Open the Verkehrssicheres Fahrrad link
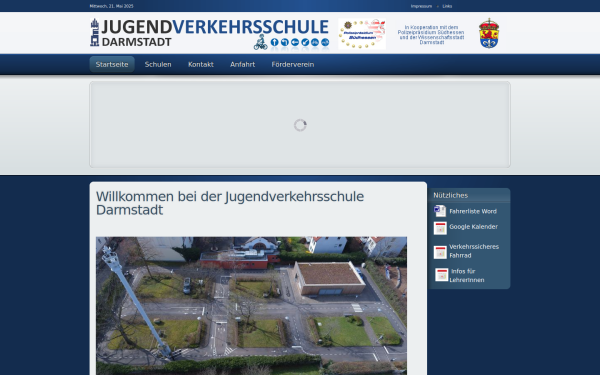Screen dimensions: 600x375 (474, 251)
